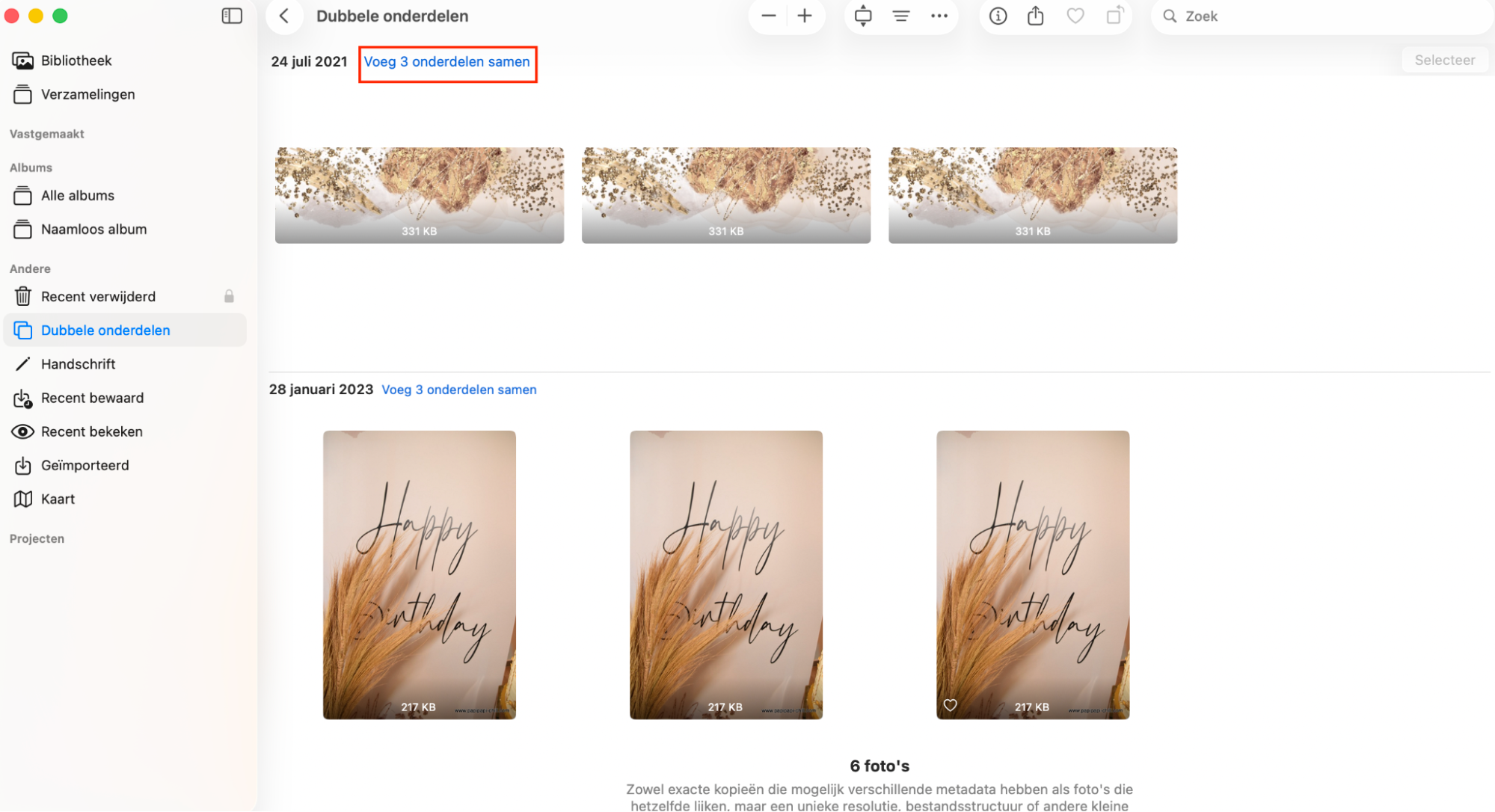1495x812 pixels.
Task: Open the filter options dropdown
Action: pyautogui.click(x=901, y=16)
